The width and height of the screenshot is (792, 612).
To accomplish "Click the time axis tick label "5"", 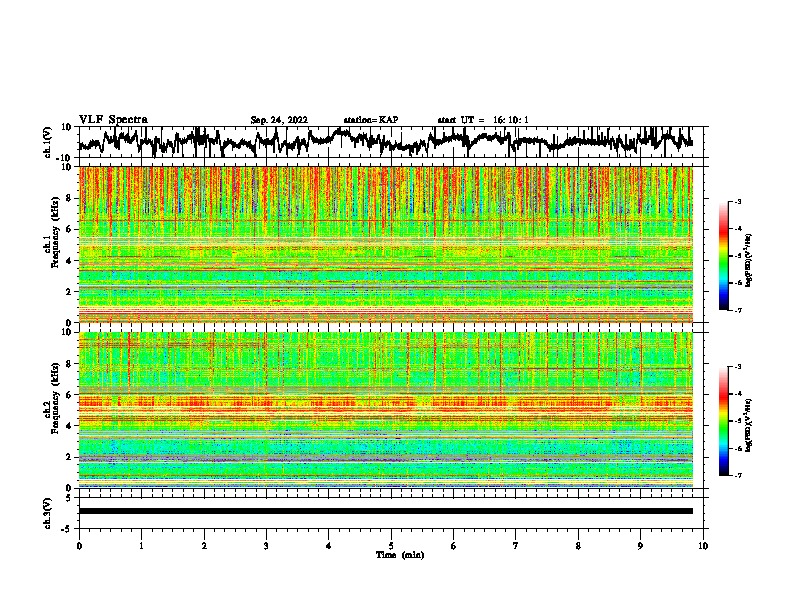I will (391, 546).
